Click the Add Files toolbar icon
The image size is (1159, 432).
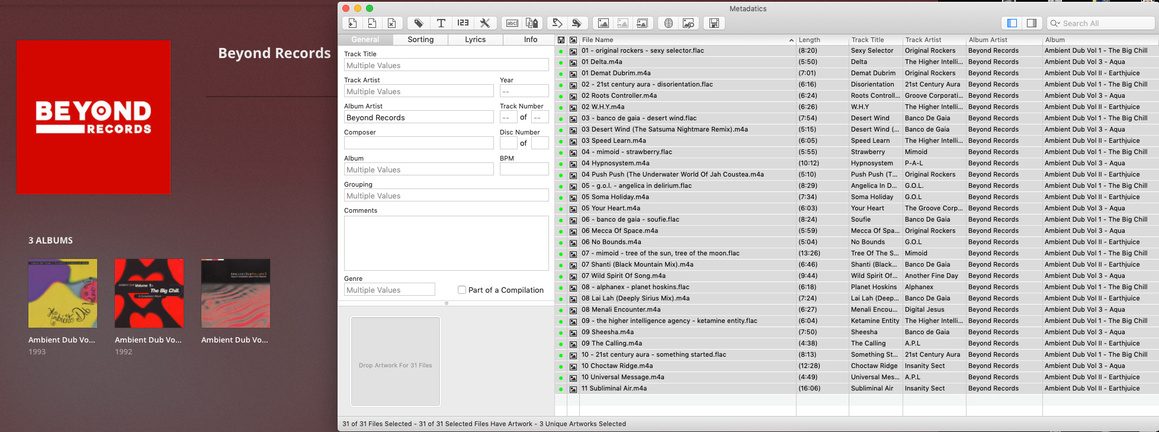[353, 23]
